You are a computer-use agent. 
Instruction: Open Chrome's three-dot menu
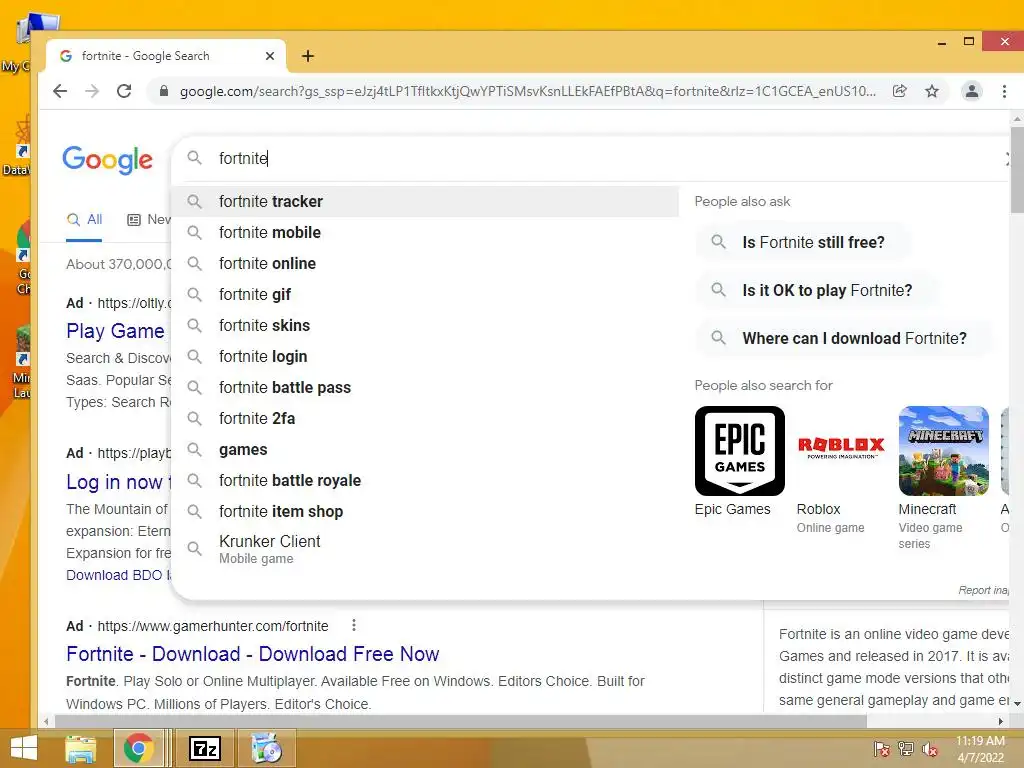coord(1004,91)
